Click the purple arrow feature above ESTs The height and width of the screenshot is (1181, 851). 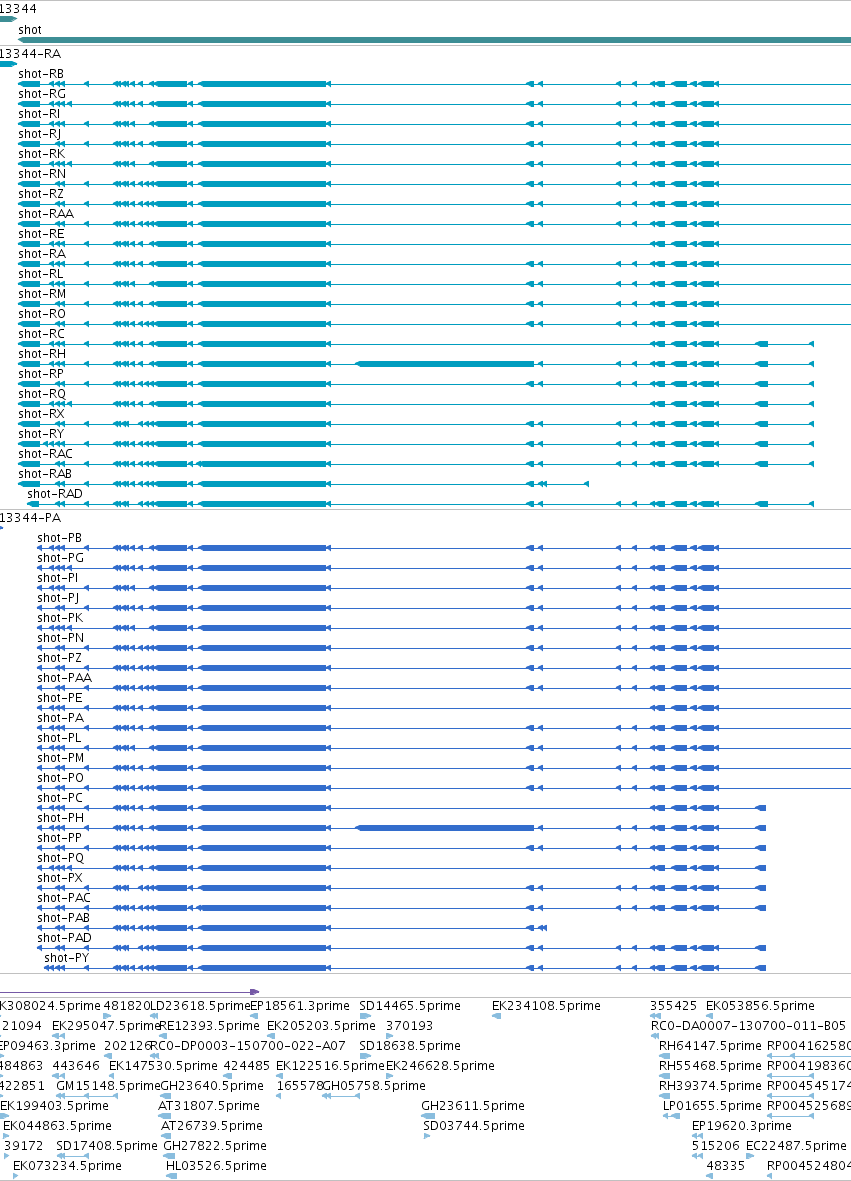point(130,992)
